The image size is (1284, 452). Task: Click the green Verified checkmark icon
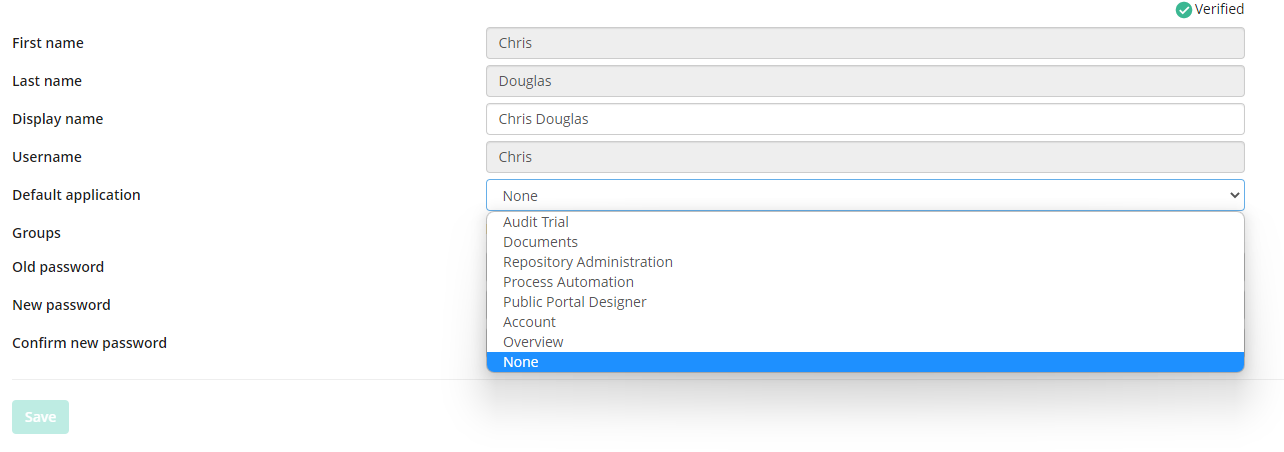click(1184, 10)
